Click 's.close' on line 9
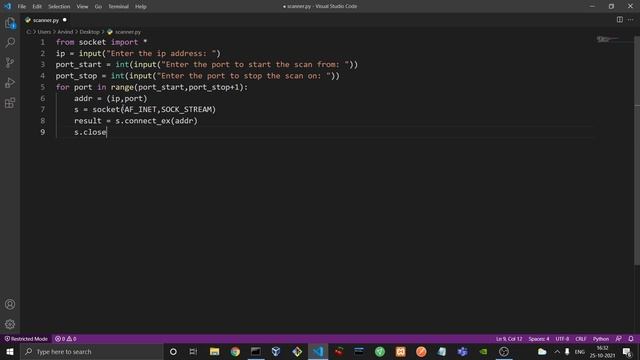This screenshot has width=640, height=360. [90, 132]
